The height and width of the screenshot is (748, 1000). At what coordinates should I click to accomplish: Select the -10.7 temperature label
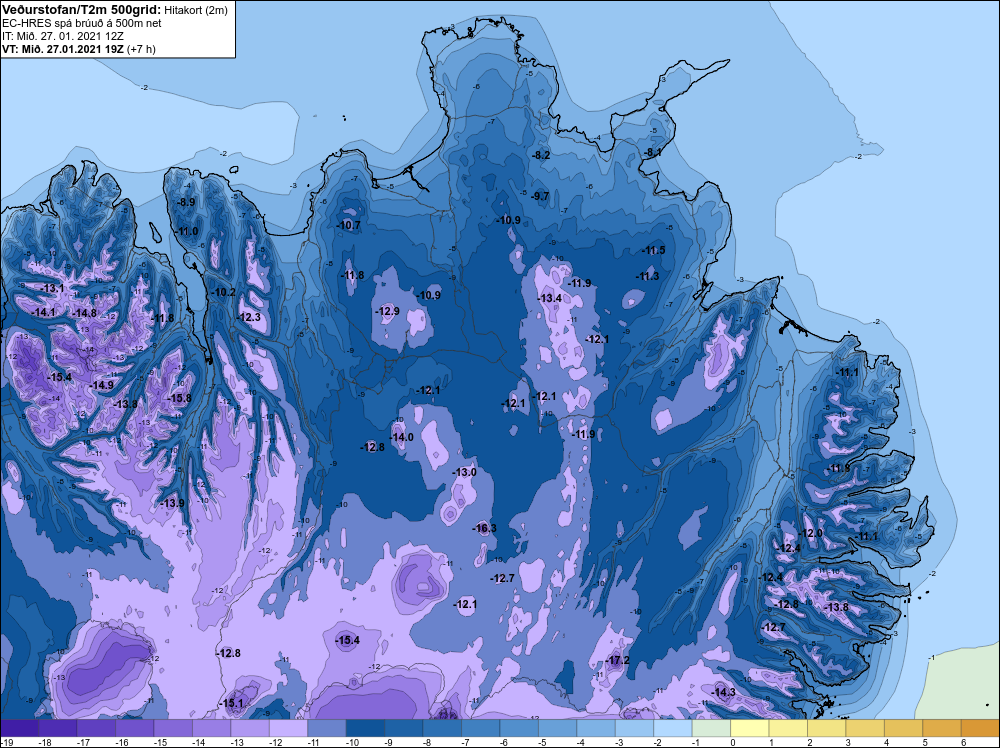coord(349,225)
